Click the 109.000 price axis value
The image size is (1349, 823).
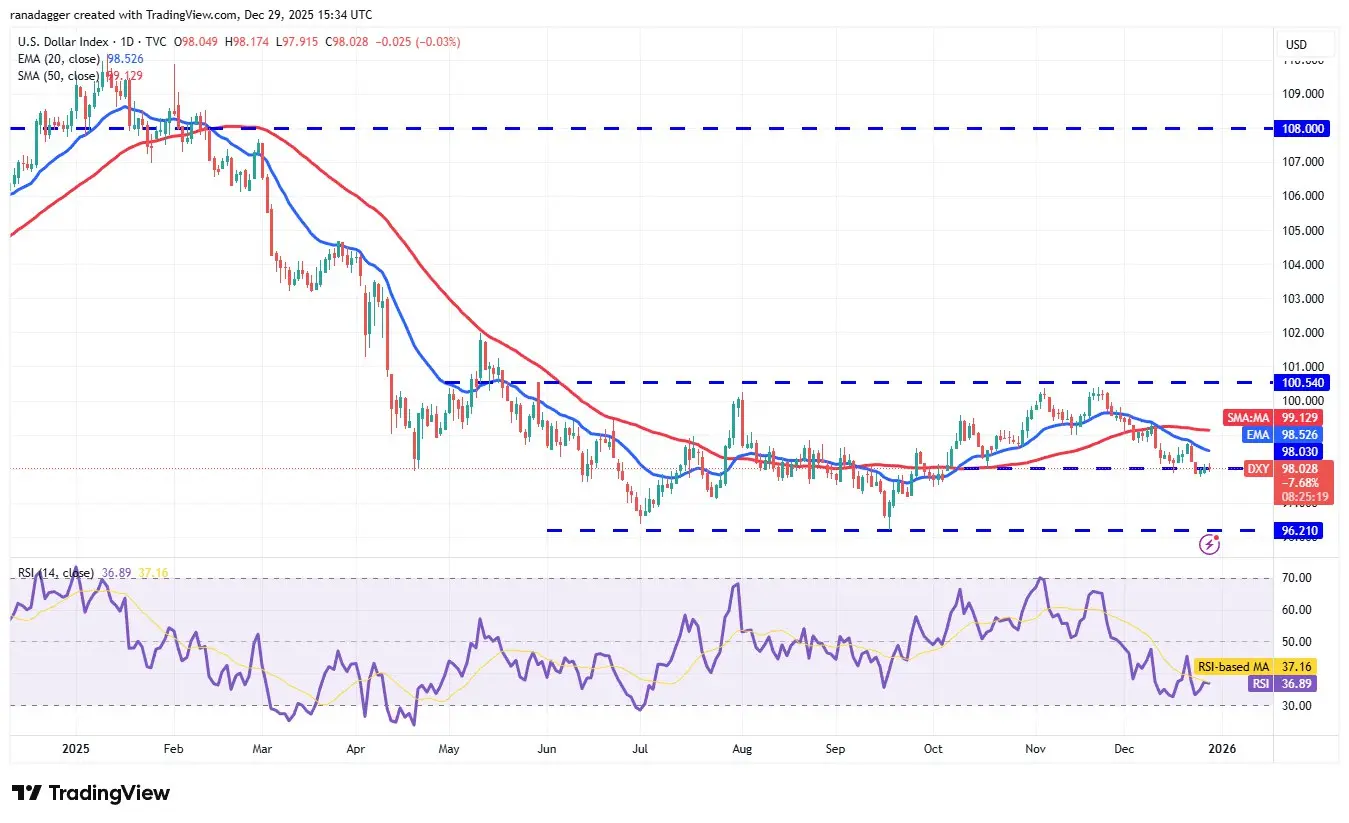pyautogui.click(x=1304, y=93)
